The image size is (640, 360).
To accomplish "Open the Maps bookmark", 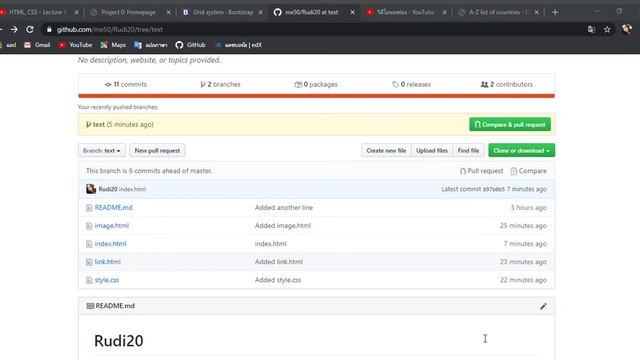I will click(113, 45).
